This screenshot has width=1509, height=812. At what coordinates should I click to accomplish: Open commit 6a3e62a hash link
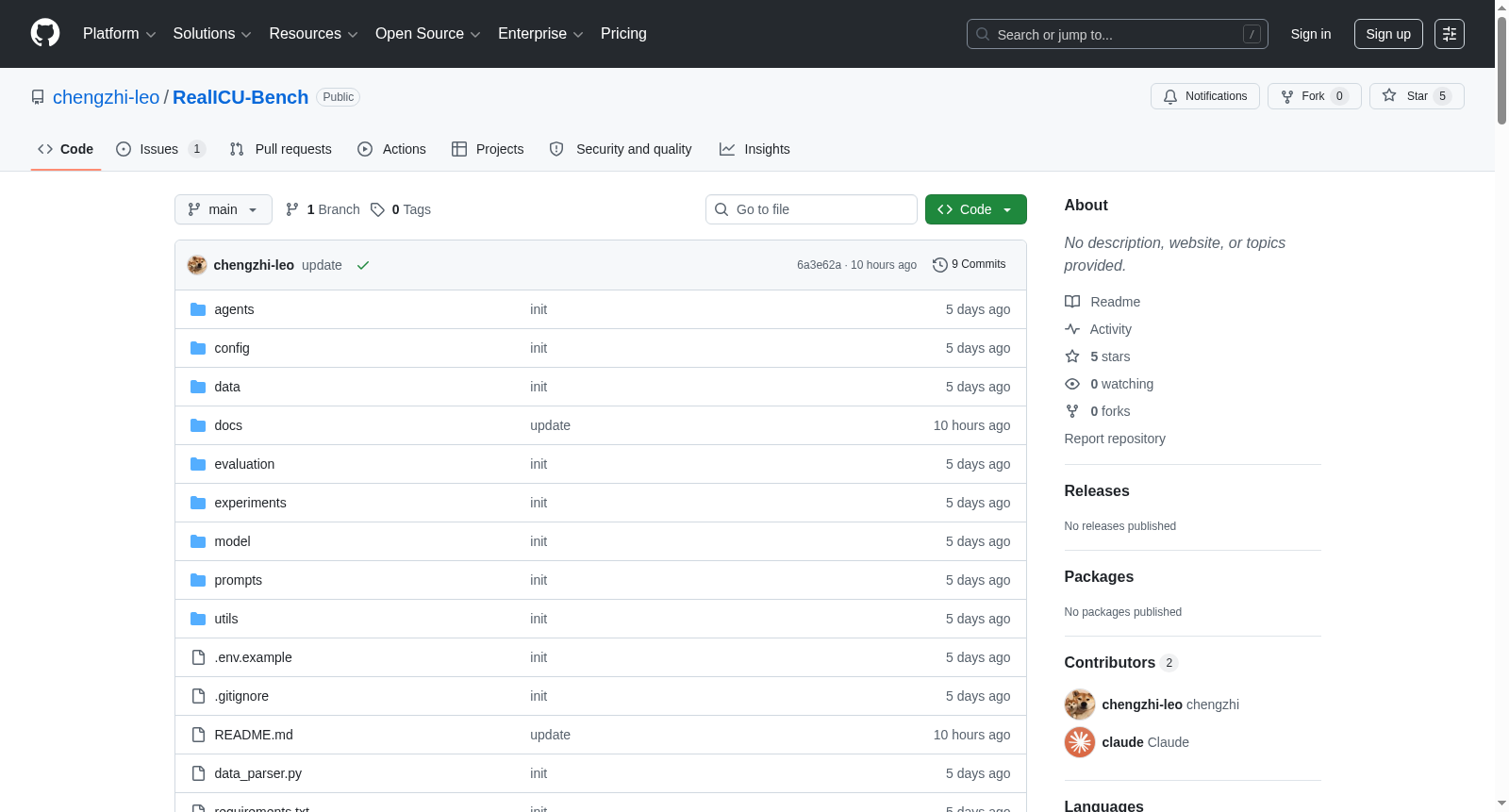pos(819,265)
